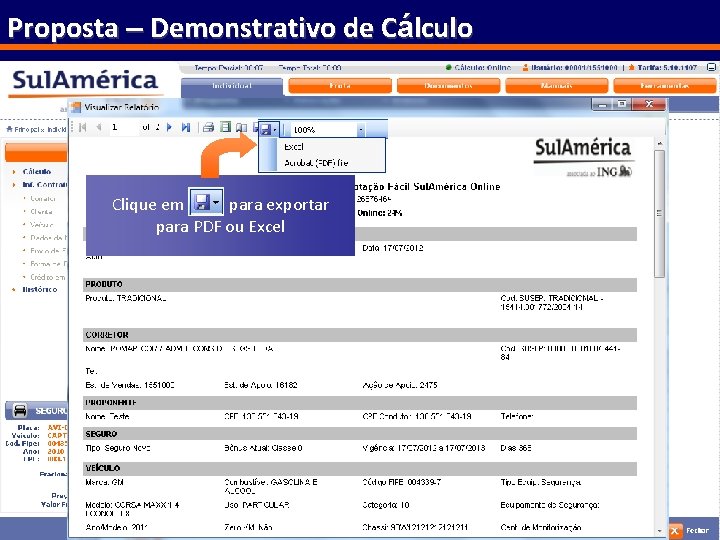Open the 100% zoom dropdown
This screenshot has width=720, height=540.
[x=361, y=130]
